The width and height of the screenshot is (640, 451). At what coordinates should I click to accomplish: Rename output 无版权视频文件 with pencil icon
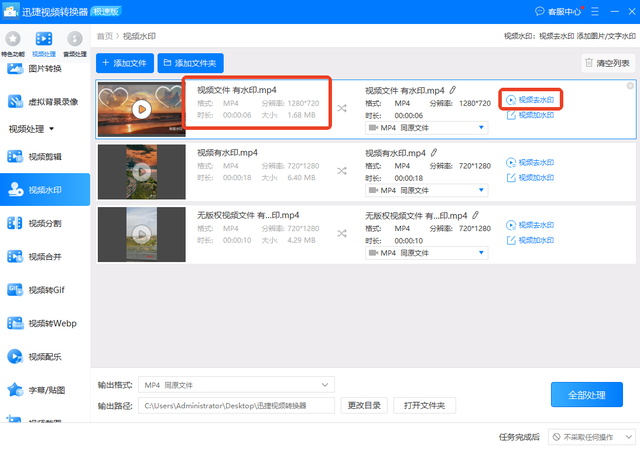476,215
